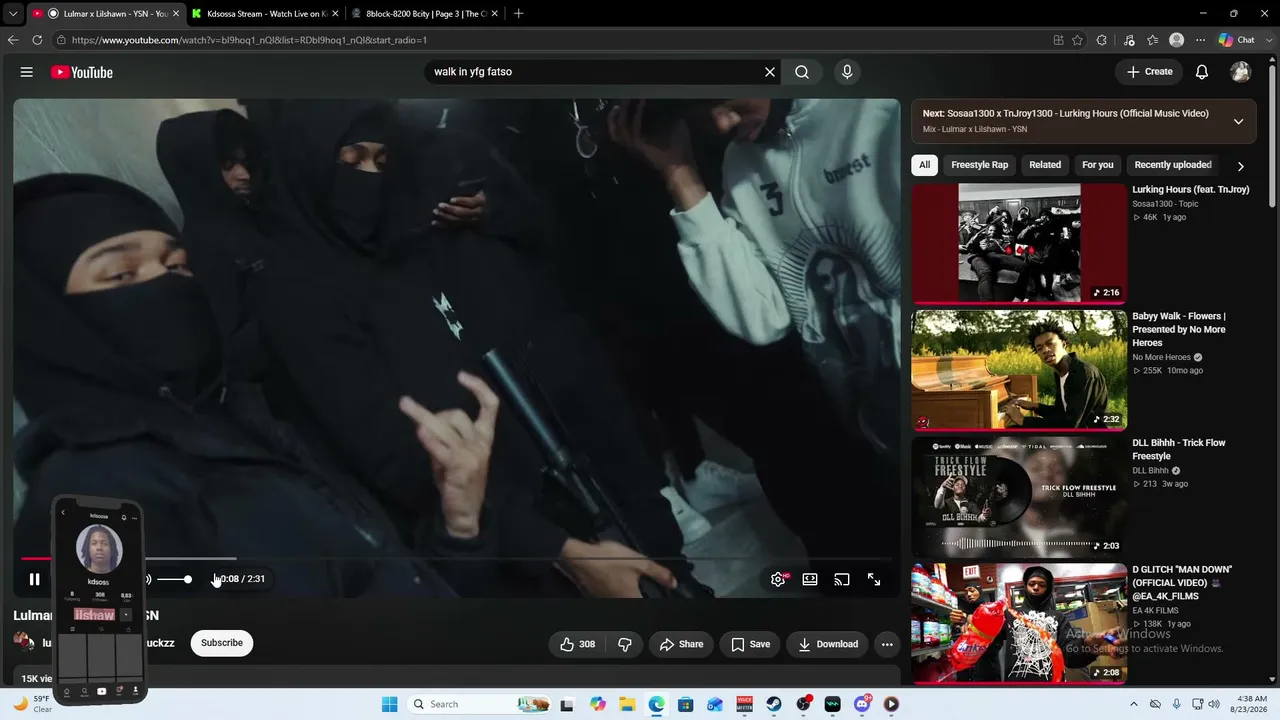Open the Babyy Walk Flowers thumbnail
The width and height of the screenshot is (1280, 720).
[x=1019, y=370]
